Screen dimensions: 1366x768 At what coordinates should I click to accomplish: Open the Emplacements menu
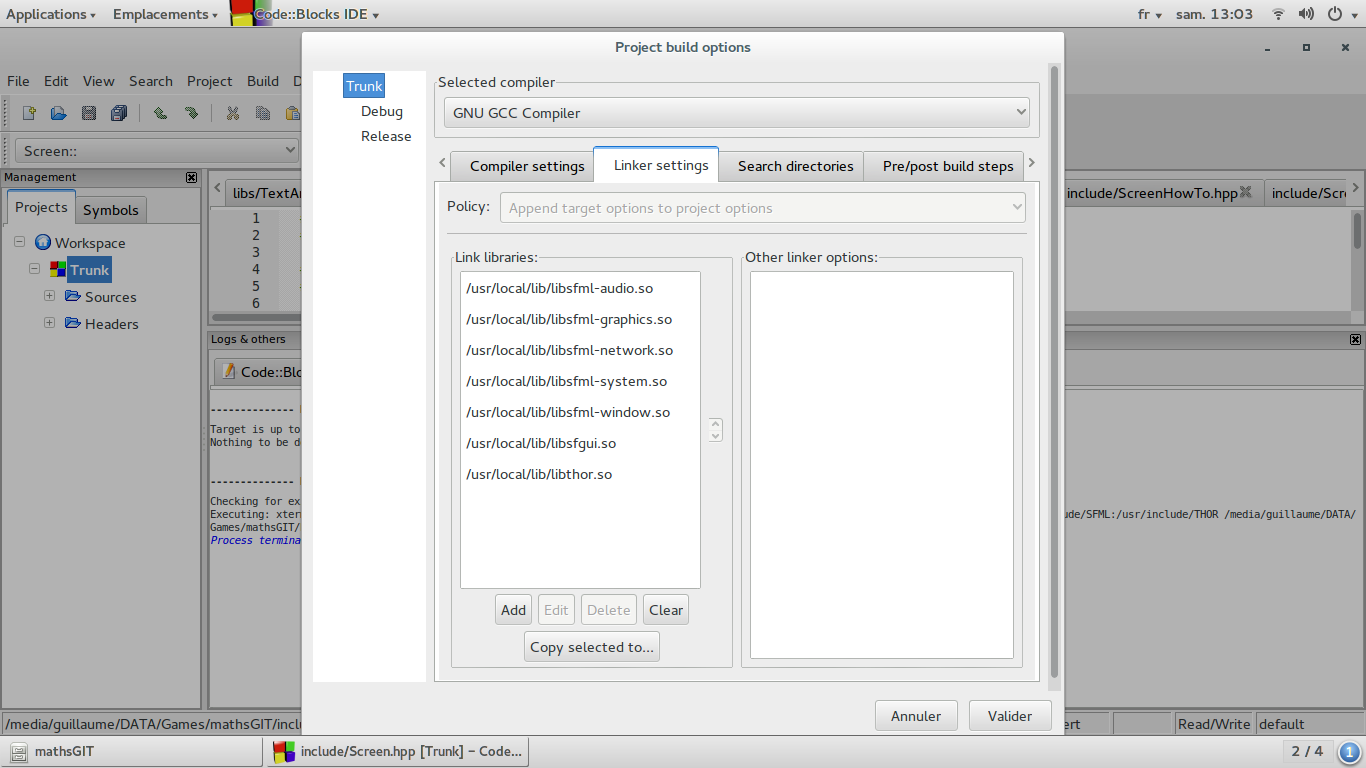click(165, 14)
